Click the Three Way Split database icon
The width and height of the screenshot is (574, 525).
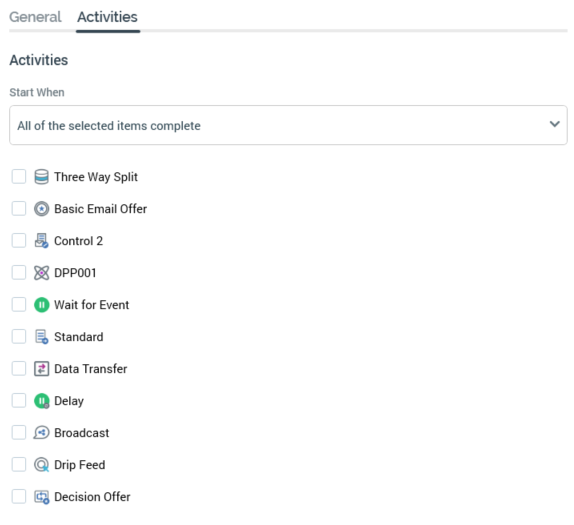tap(41, 177)
